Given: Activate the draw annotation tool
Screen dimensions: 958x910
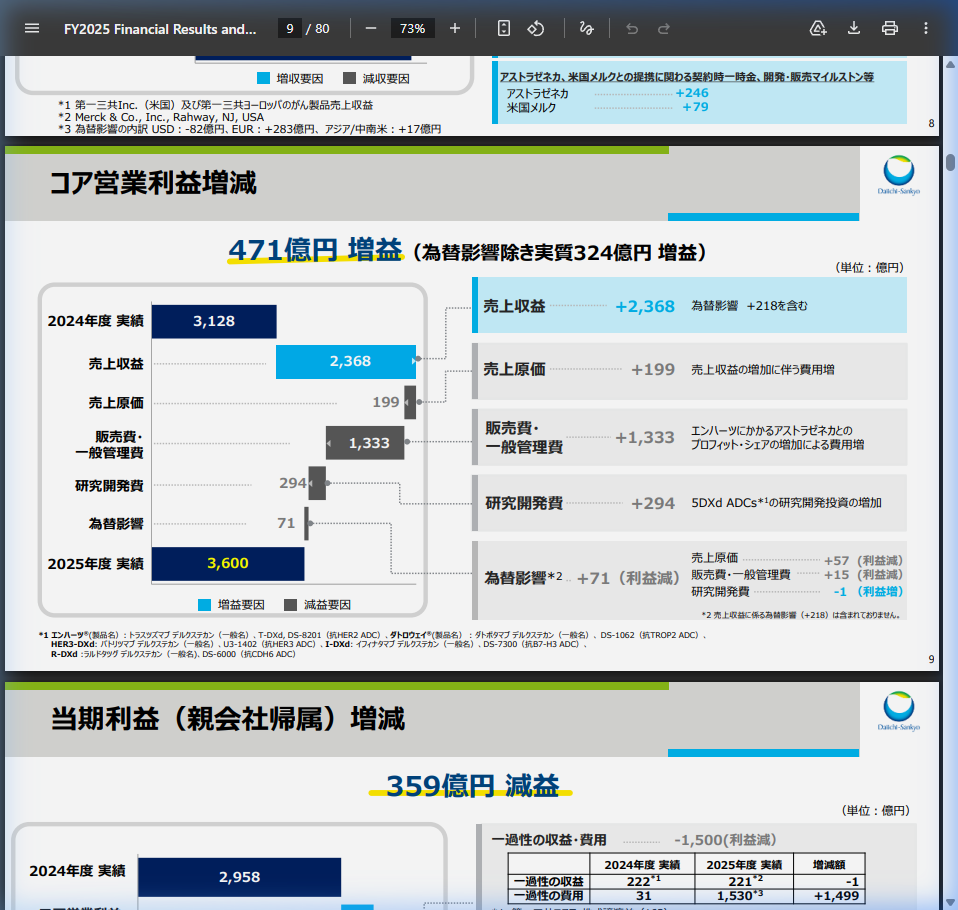Looking at the screenshot, I should (x=586, y=28).
